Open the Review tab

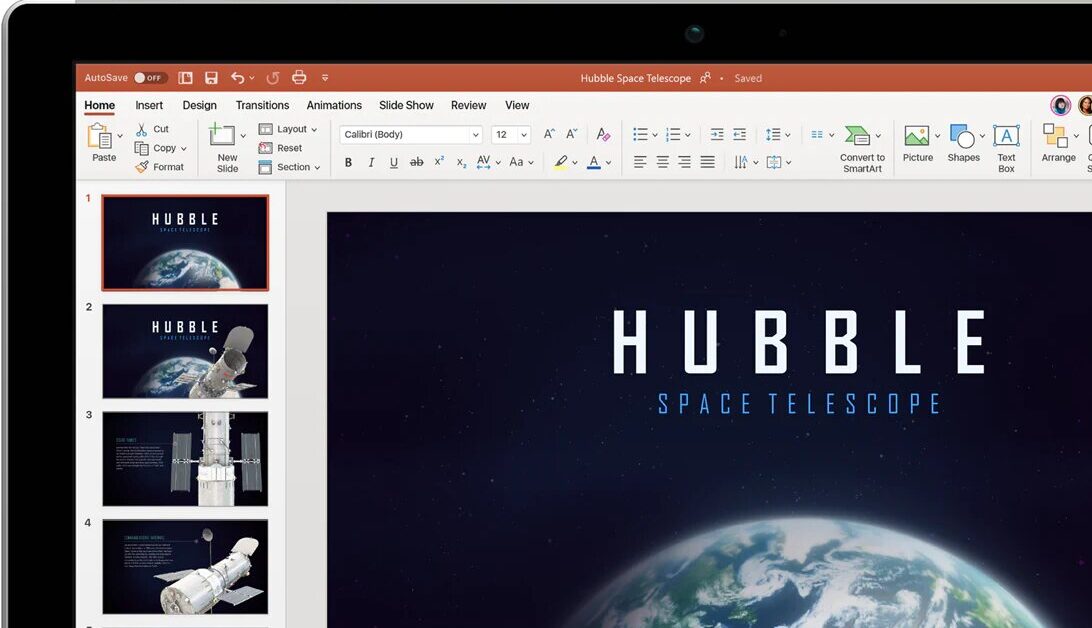pyautogui.click(x=468, y=105)
